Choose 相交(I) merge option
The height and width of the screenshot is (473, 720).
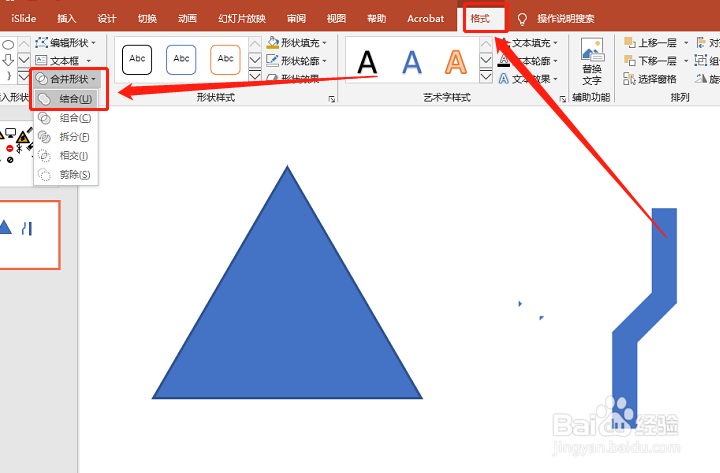66,156
